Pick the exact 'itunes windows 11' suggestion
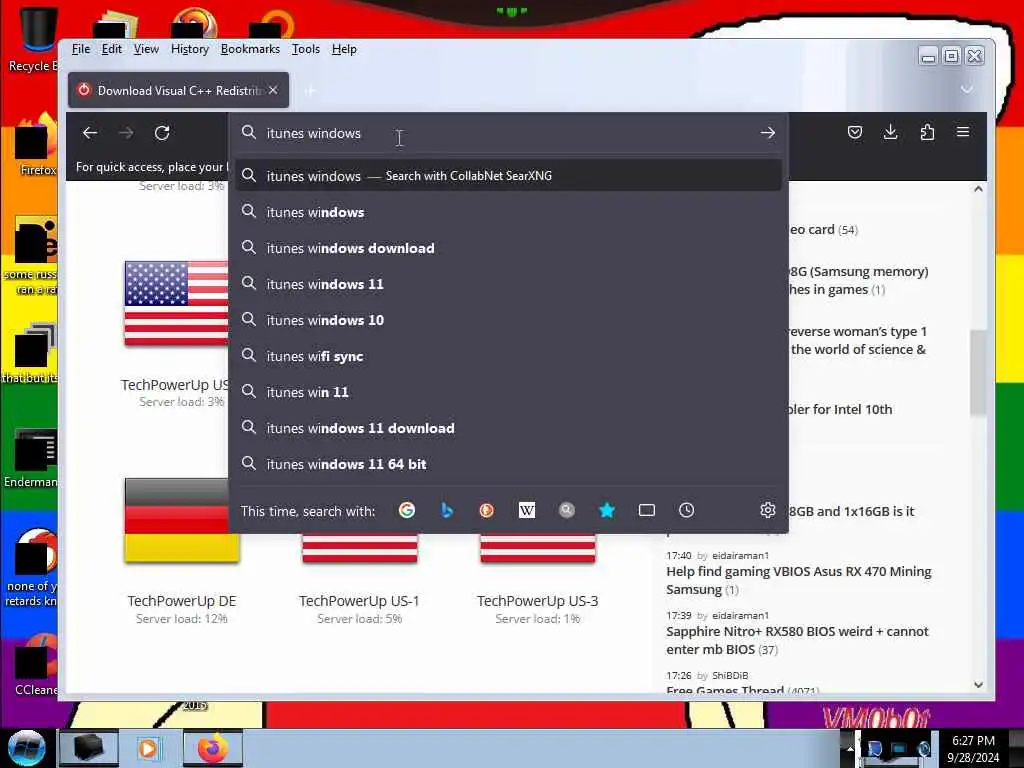 point(507,283)
